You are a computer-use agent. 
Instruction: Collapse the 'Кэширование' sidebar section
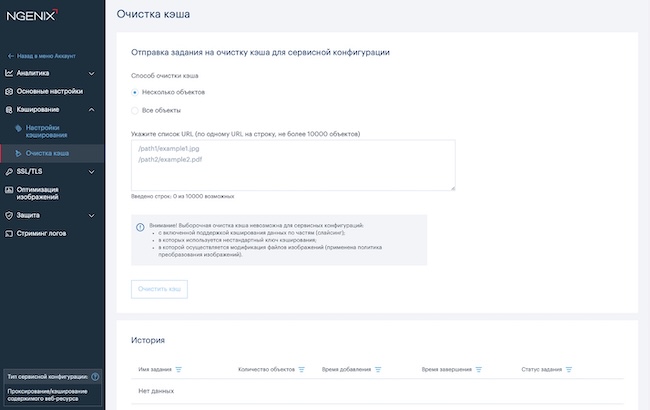(x=91, y=109)
